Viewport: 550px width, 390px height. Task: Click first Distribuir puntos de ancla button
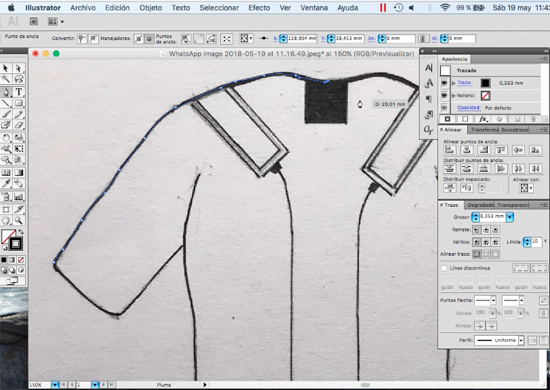(450, 169)
